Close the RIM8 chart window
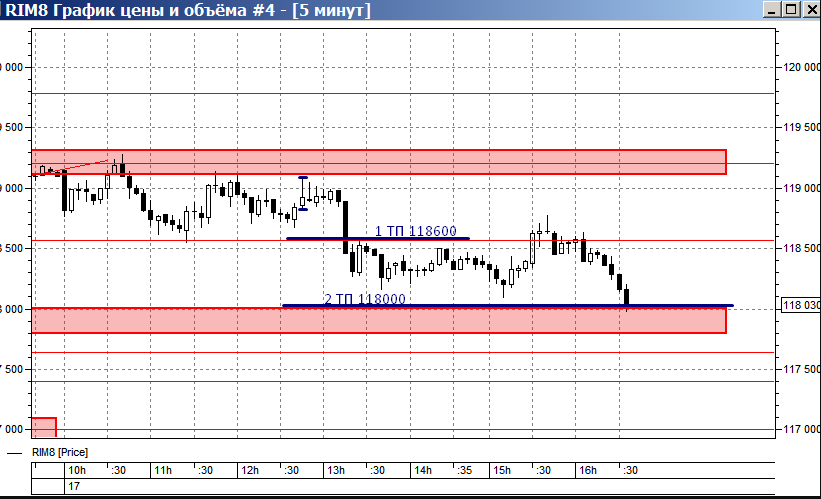The height and width of the screenshot is (499, 821). tap(812, 9)
